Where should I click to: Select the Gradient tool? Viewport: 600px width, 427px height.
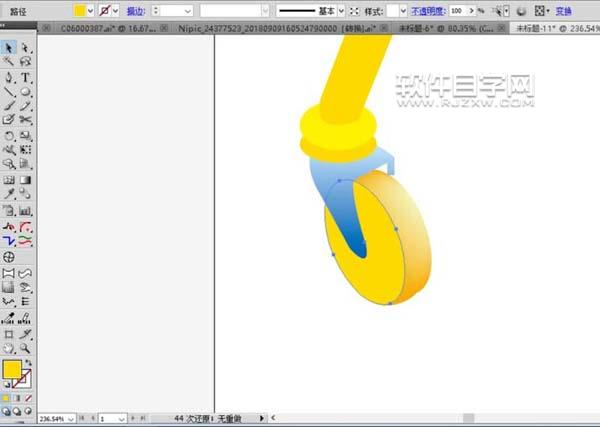[25, 180]
